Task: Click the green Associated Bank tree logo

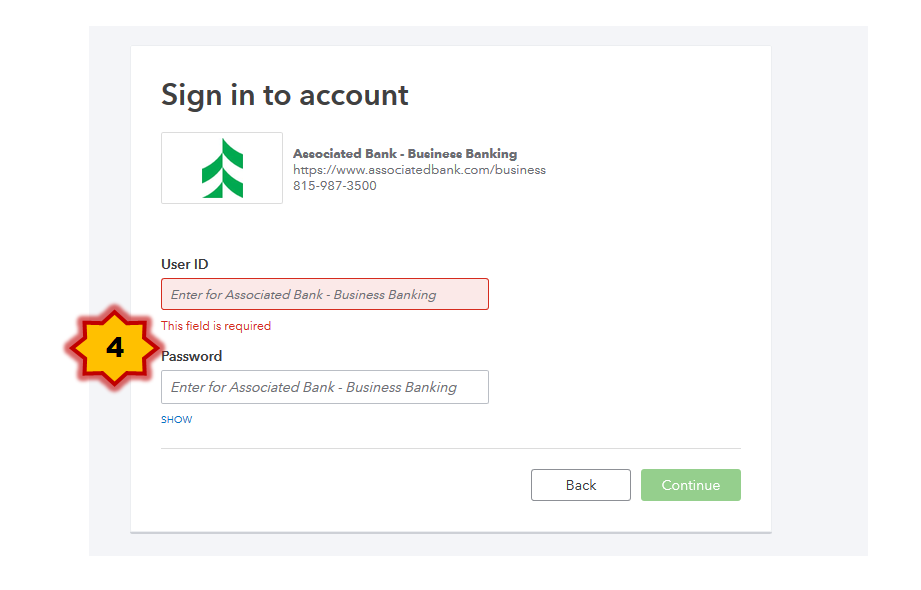Action: click(222, 168)
